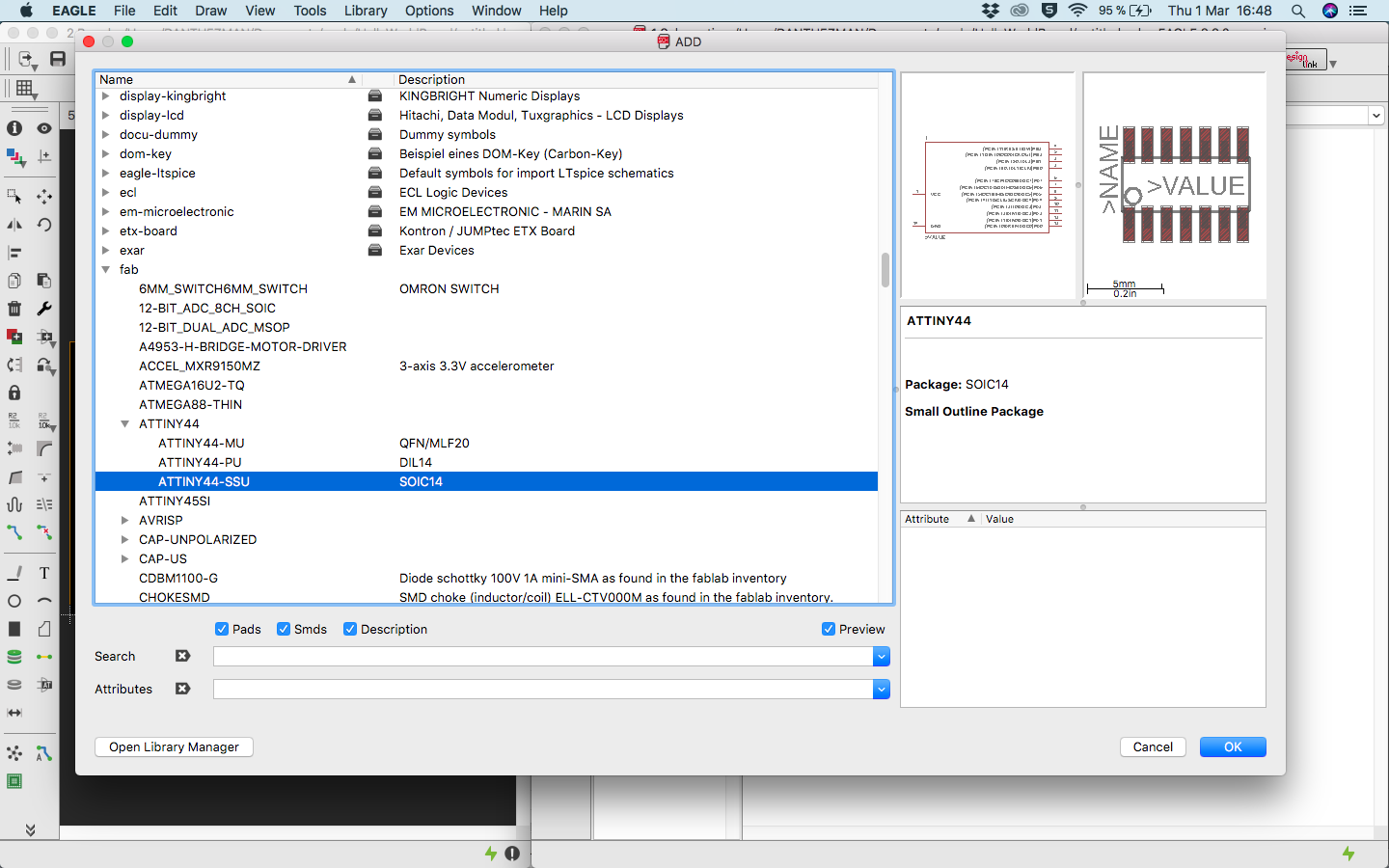
Task: Select the Show (eye) tool
Action: click(44, 128)
